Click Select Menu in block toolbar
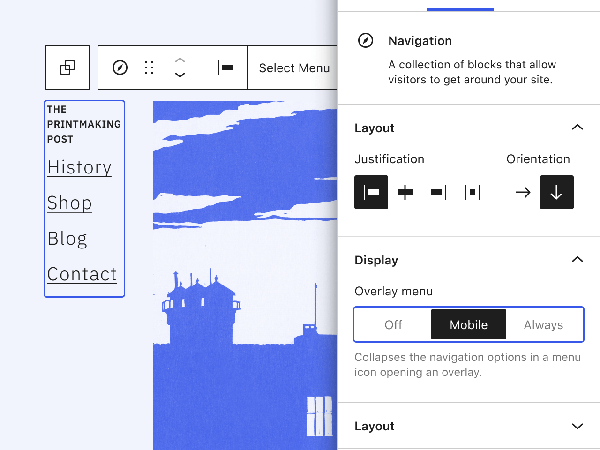600x450 pixels. [293, 68]
